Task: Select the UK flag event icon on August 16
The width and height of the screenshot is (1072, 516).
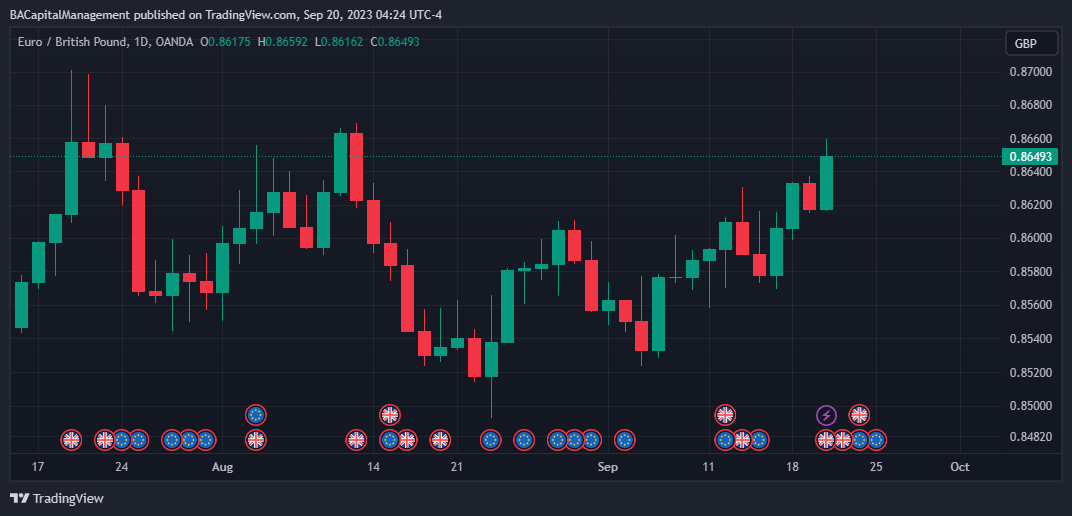Action: point(407,439)
